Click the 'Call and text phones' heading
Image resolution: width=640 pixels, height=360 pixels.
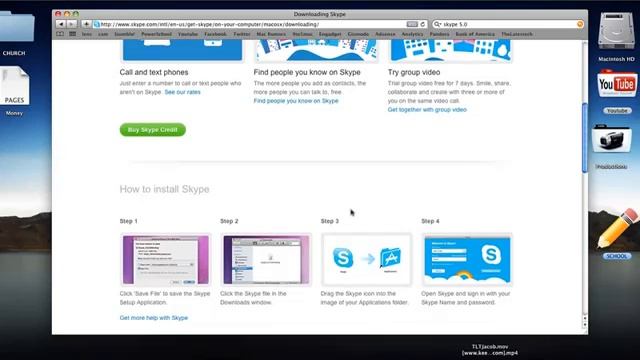click(x=154, y=72)
